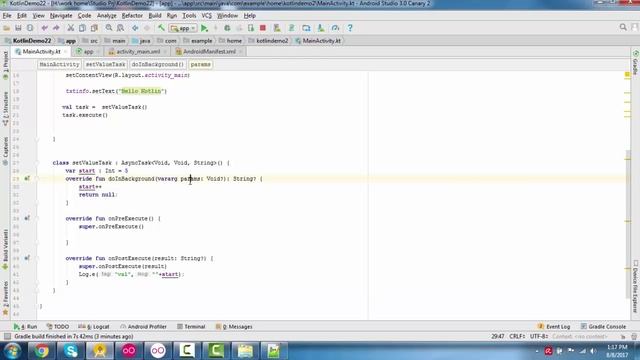Viewport: 640px width, 360px height.
Task: Copy selection with the toolbar copy icon
Action: click(x=82, y=28)
